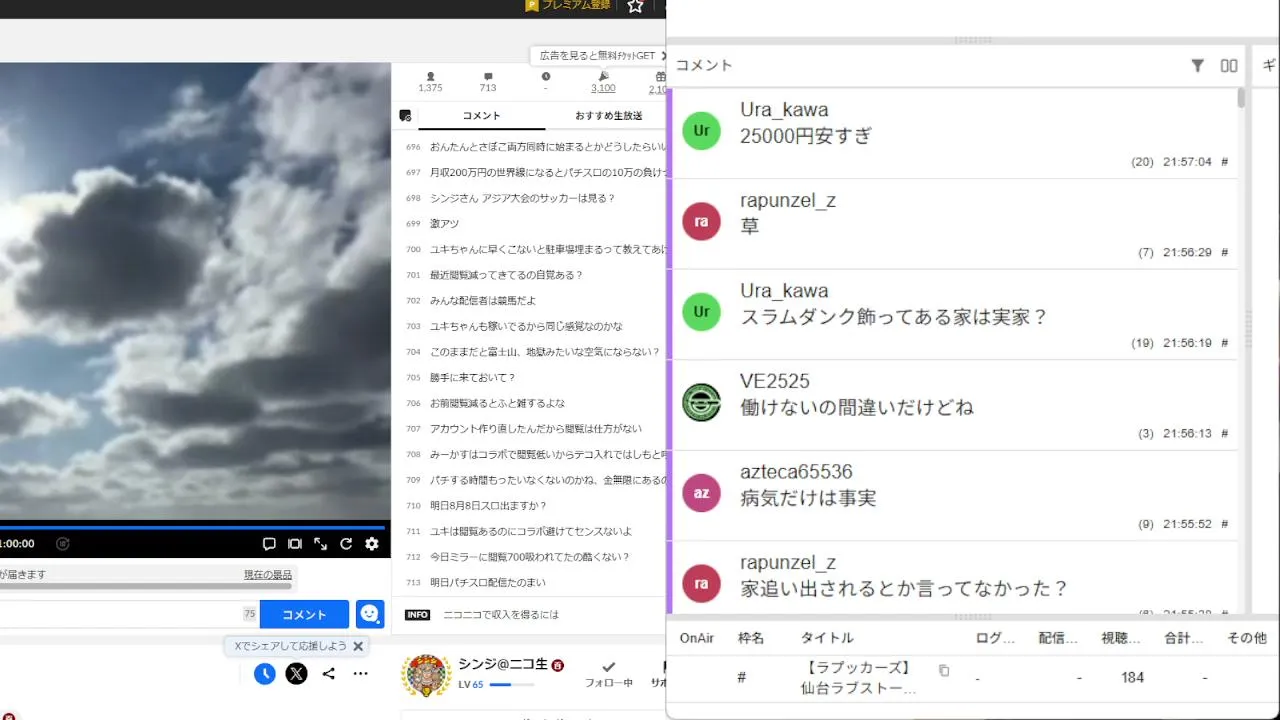Screen dimensions: 1280x720
Task: Select comment 25000円安すぎ
Action: (x=806, y=136)
